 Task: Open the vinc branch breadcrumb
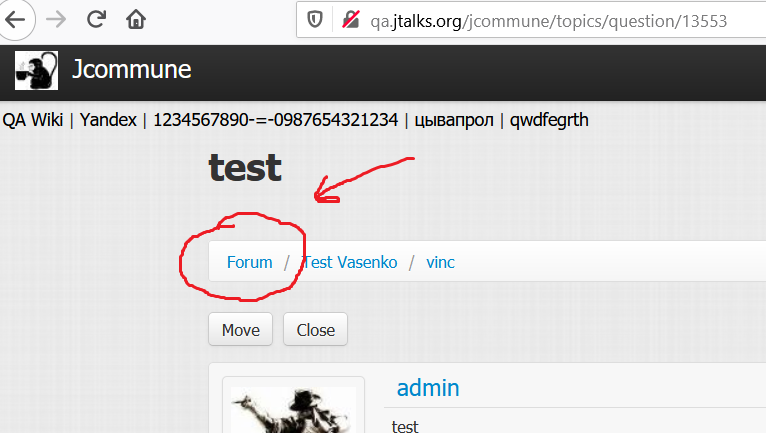[440, 262]
